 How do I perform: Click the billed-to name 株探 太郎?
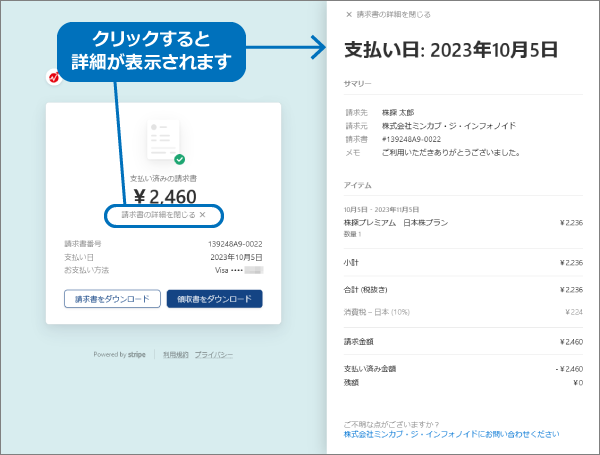point(398,113)
